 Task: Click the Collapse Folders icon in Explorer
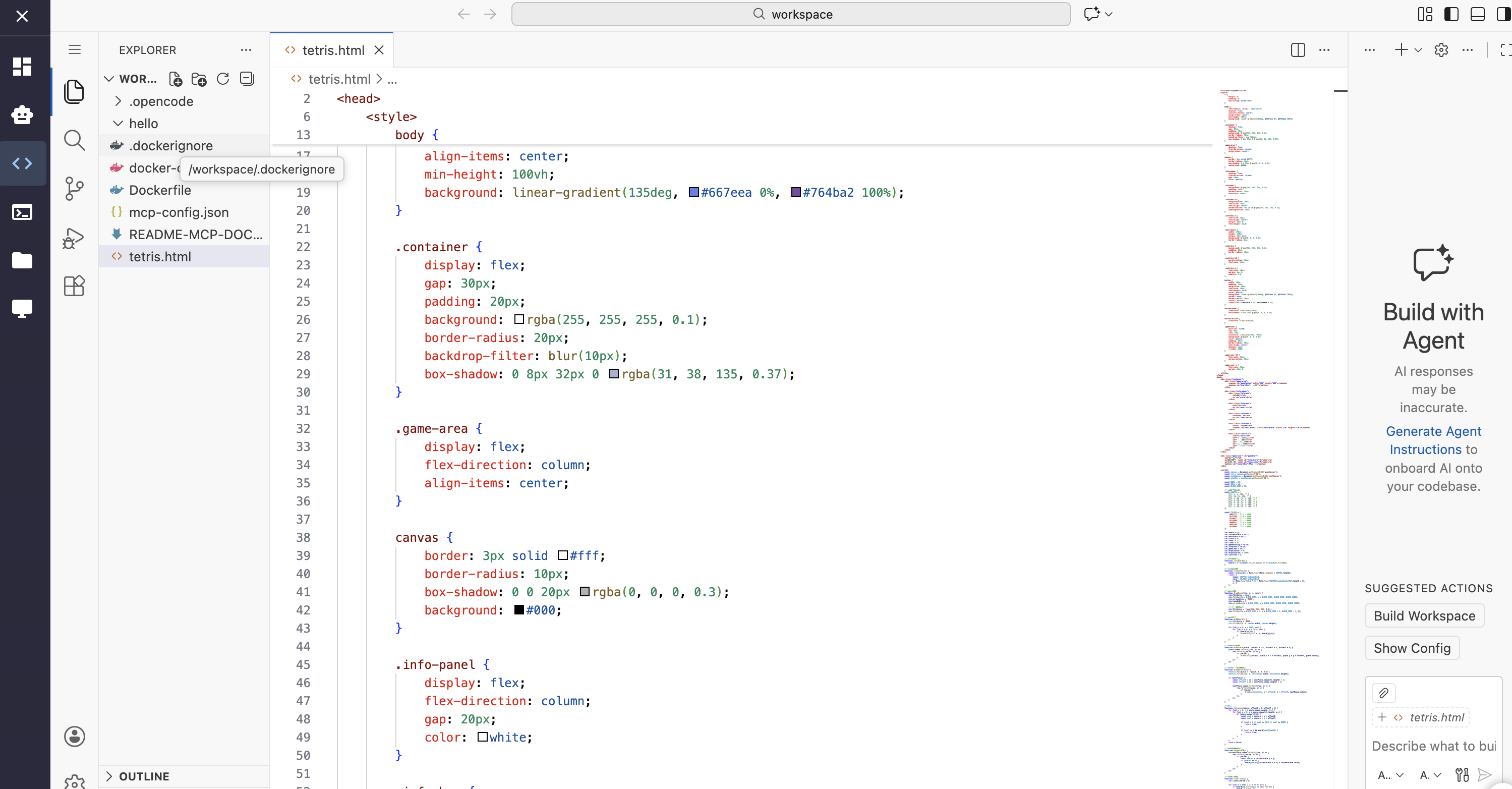click(247, 79)
